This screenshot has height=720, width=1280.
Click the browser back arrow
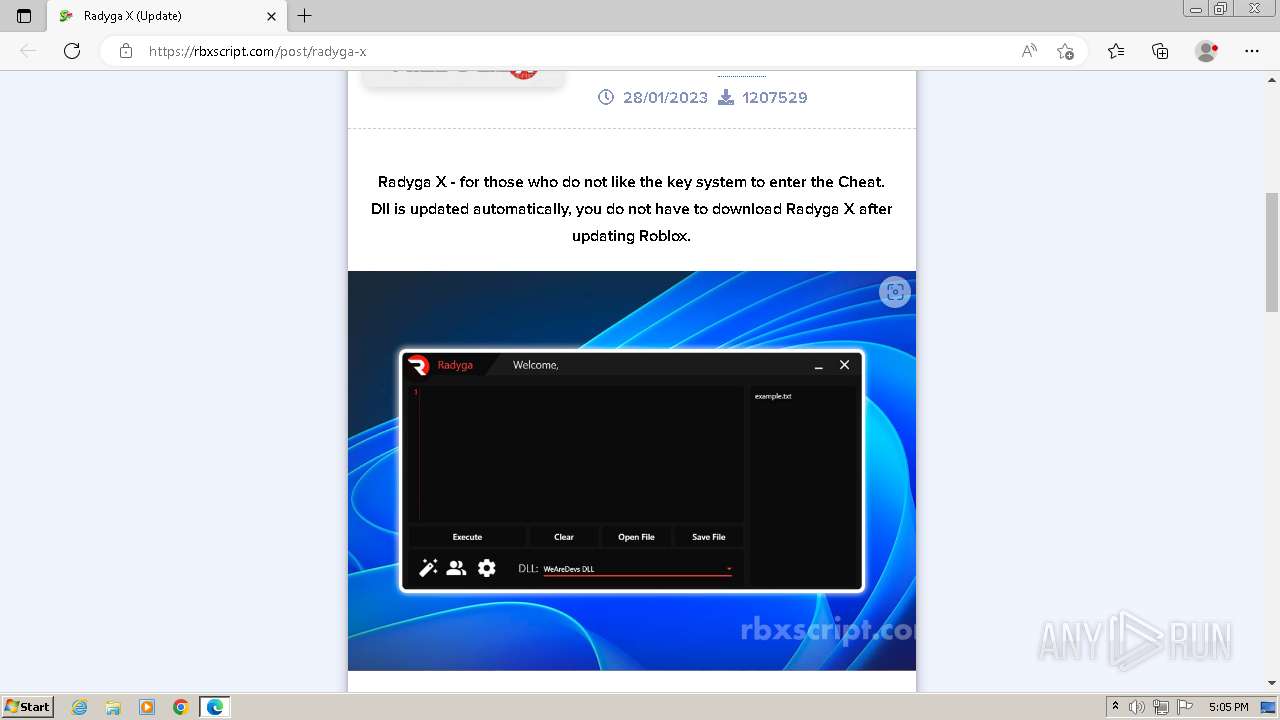[x=28, y=51]
